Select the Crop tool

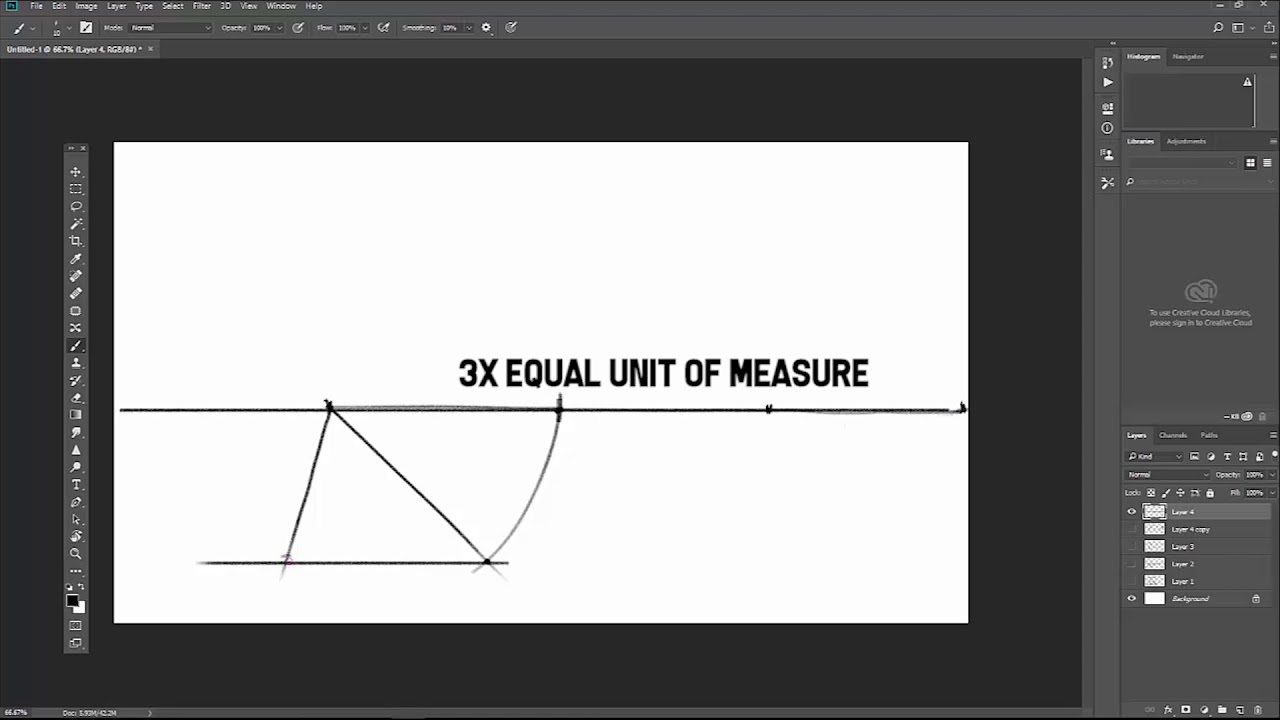point(76,241)
